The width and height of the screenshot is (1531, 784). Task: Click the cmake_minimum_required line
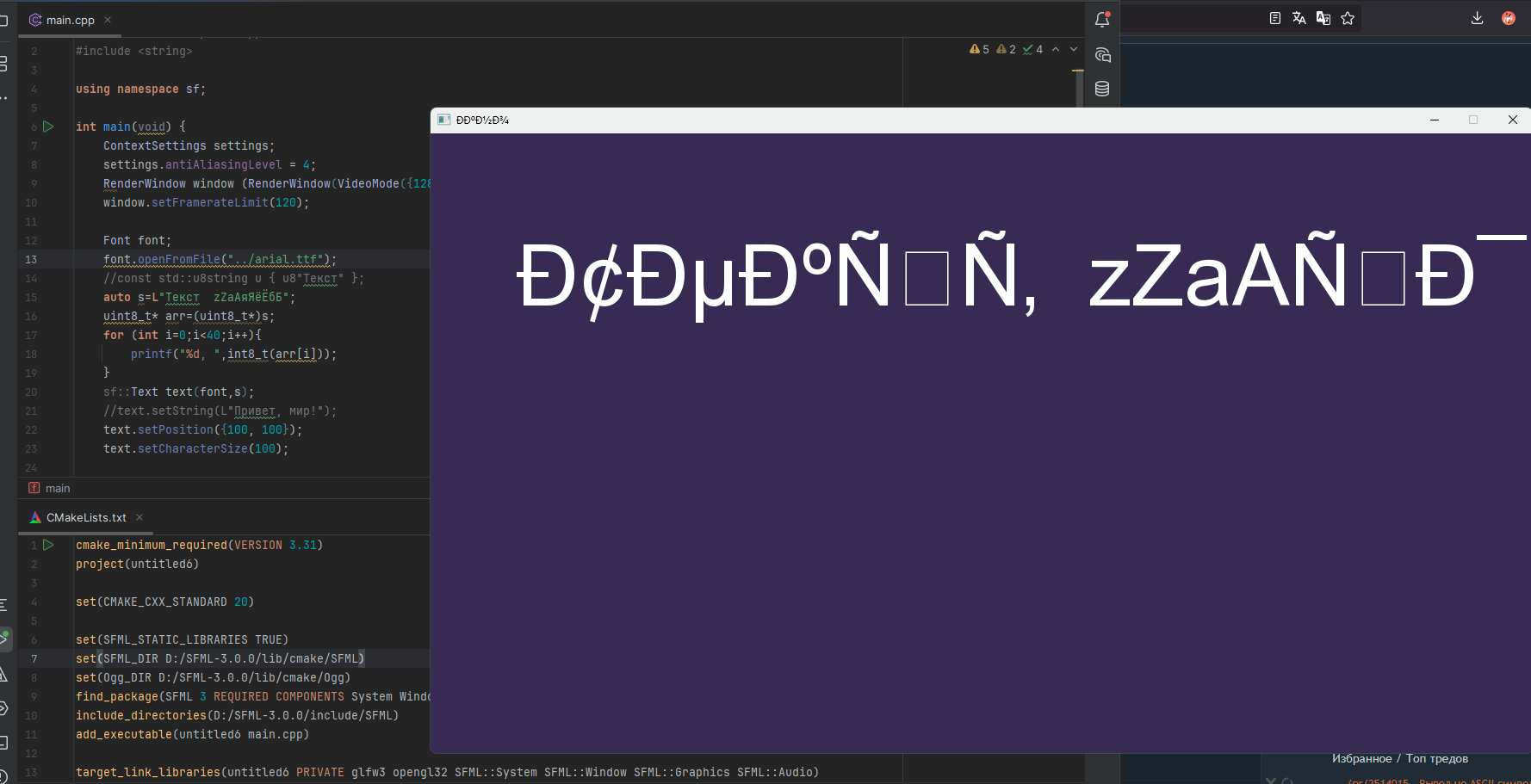pos(200,545)
